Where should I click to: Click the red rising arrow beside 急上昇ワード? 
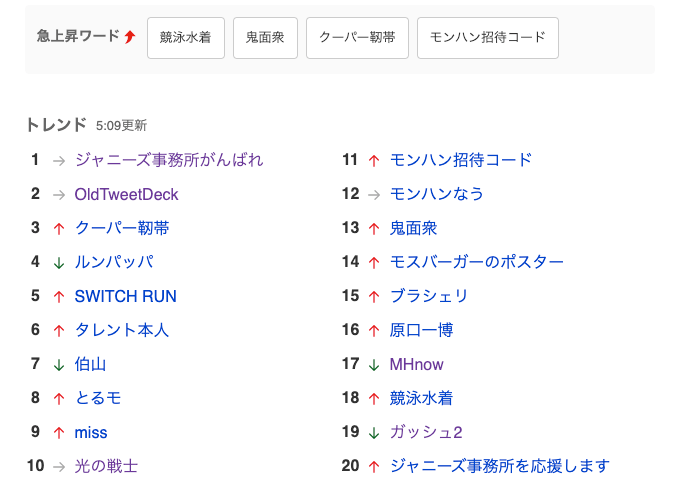click(130, 37)
